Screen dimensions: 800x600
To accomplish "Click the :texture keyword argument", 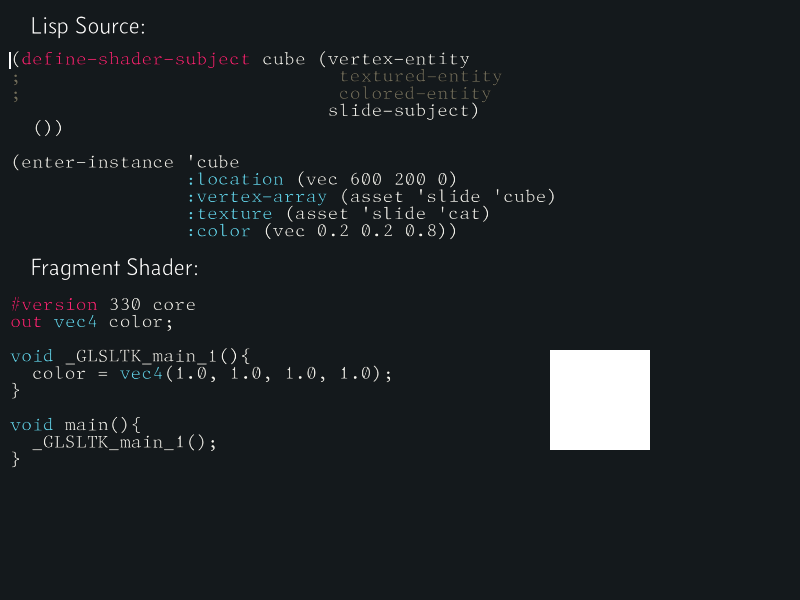I will pos(230,214).
